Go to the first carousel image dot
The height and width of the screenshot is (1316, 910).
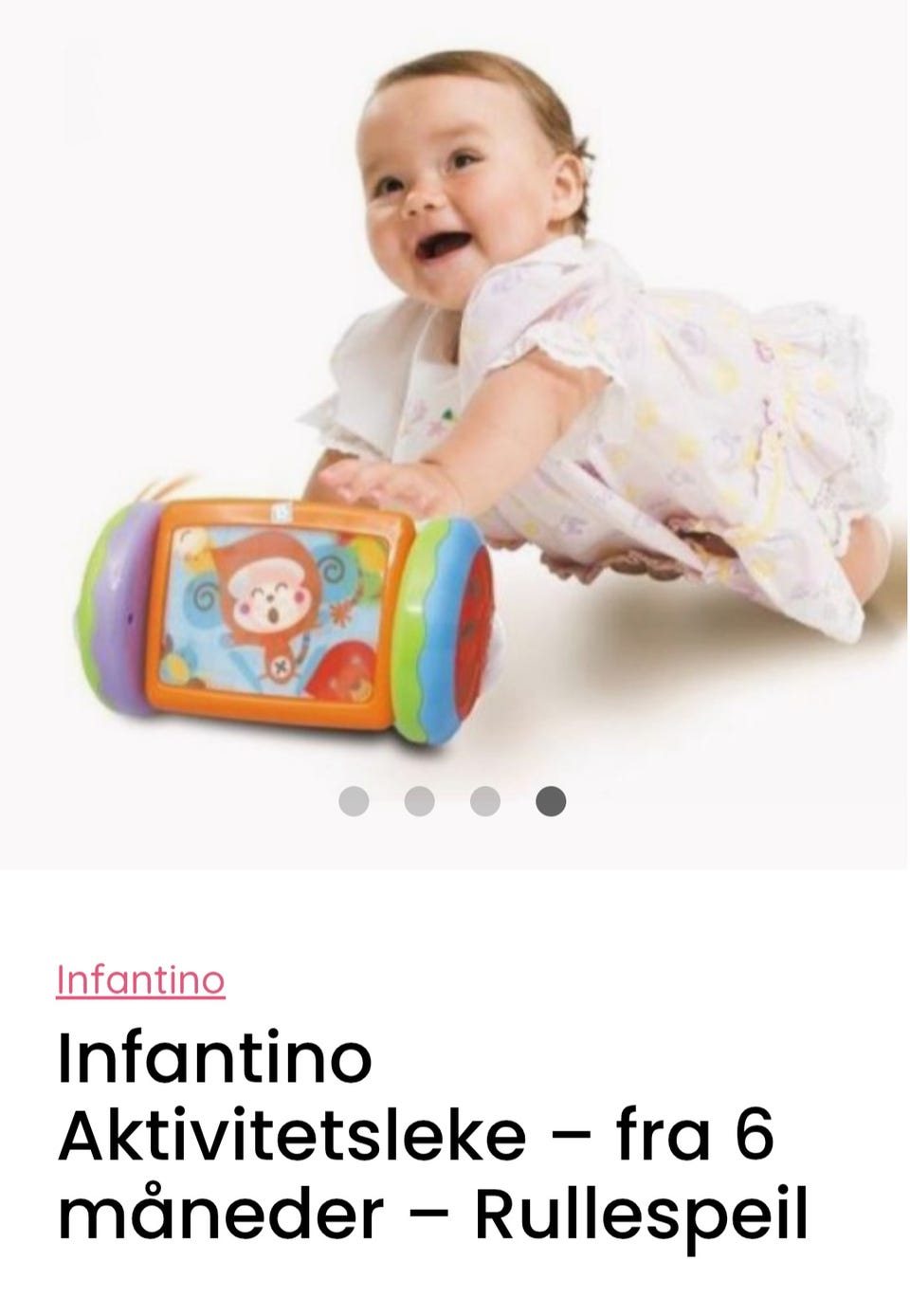(354, 801)
